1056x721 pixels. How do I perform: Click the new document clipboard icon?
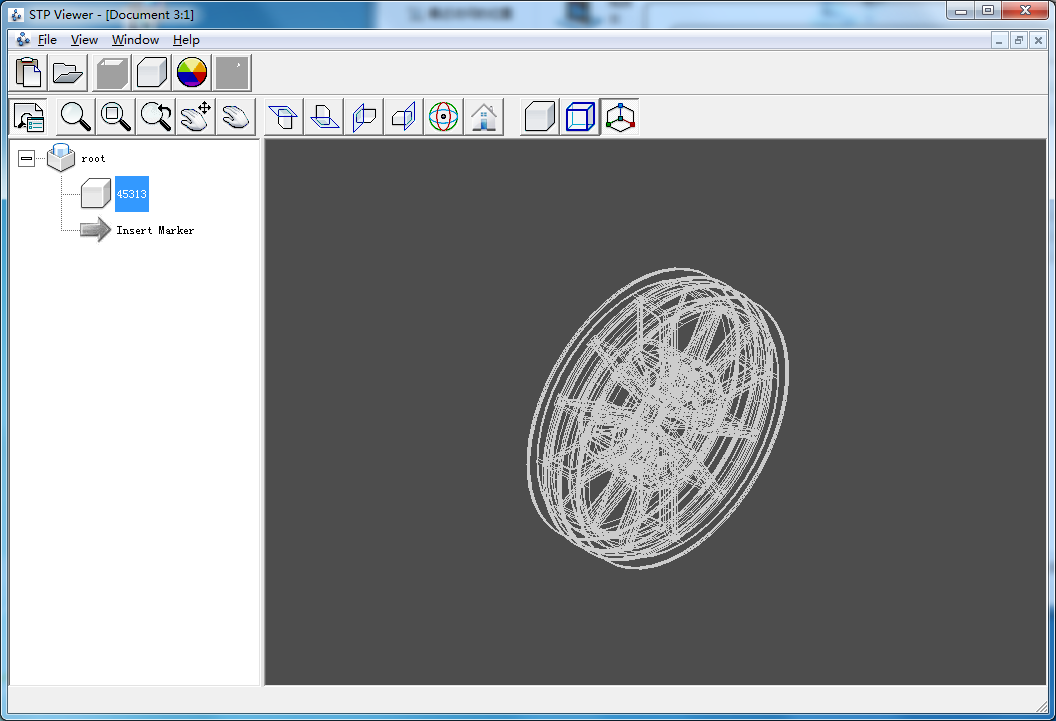point(28,73)
